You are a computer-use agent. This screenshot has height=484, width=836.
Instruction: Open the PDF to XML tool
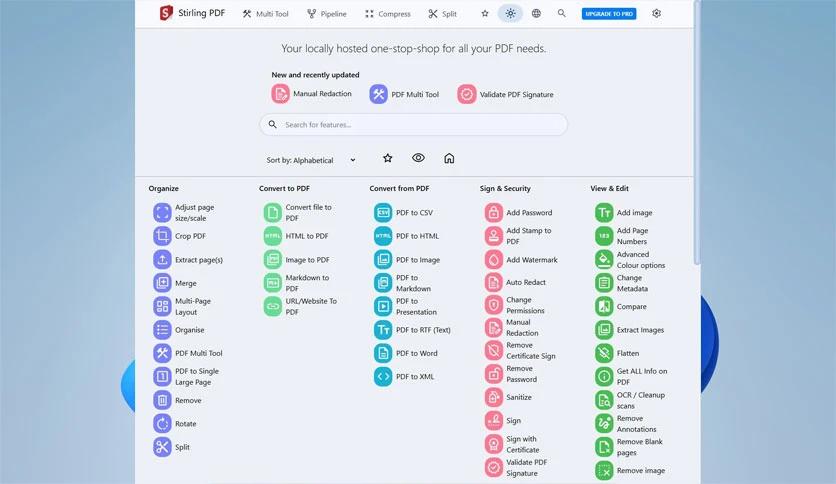404,376
